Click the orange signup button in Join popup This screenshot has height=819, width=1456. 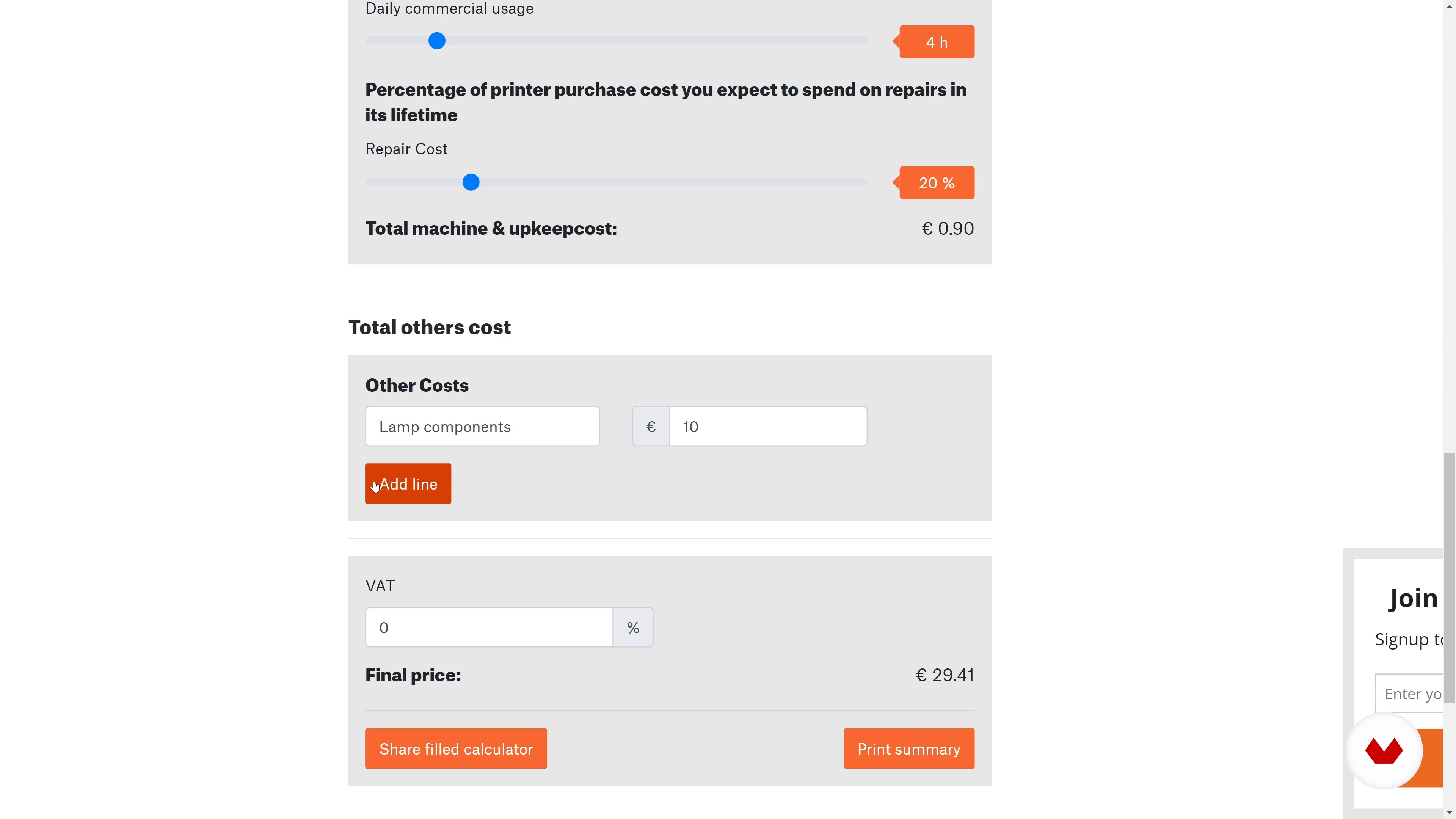1430,758
